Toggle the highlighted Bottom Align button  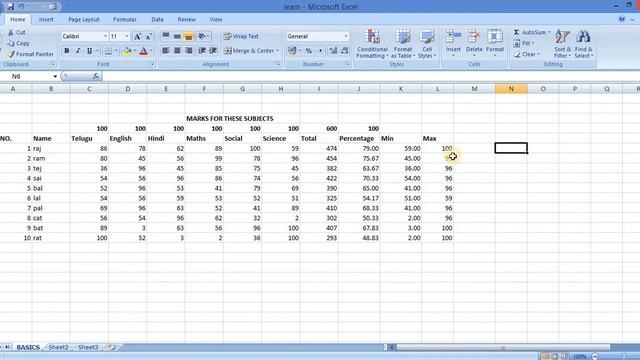(x=188, y=36)
